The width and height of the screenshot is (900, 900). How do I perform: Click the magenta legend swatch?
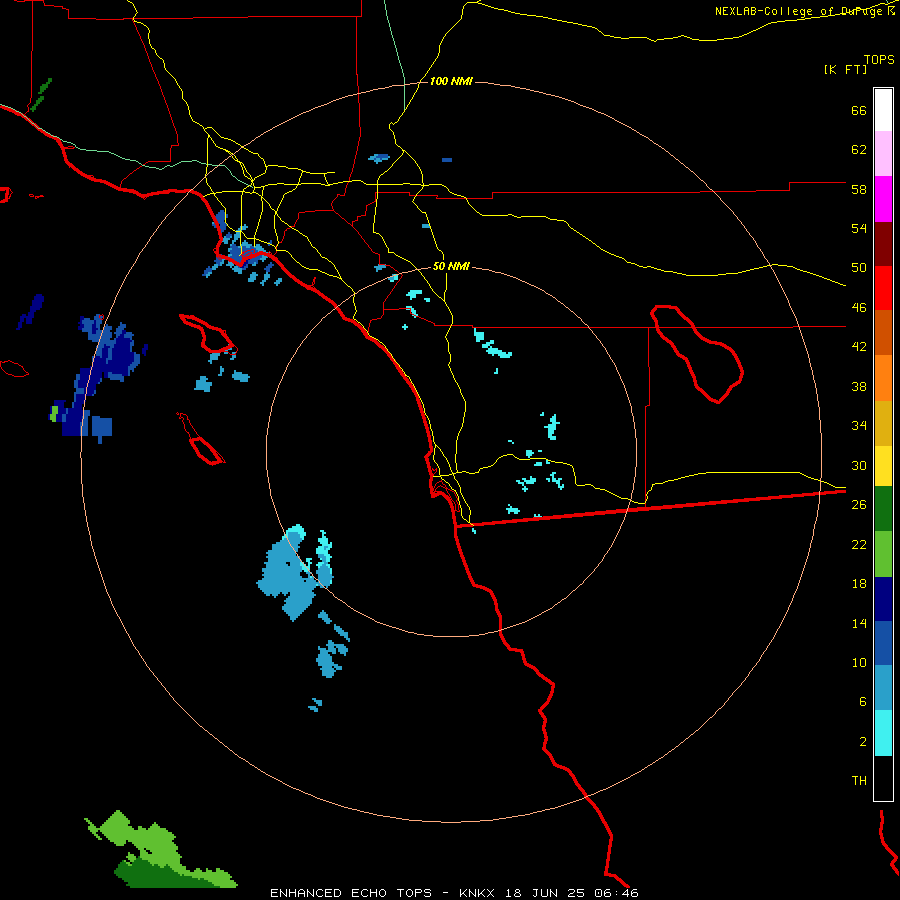[883, 199]
